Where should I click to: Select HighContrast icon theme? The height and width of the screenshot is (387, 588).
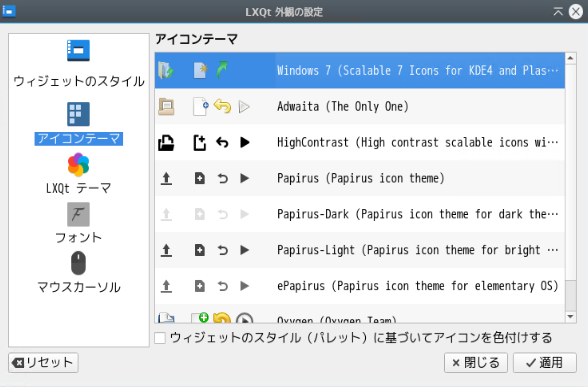click(360, 142)
